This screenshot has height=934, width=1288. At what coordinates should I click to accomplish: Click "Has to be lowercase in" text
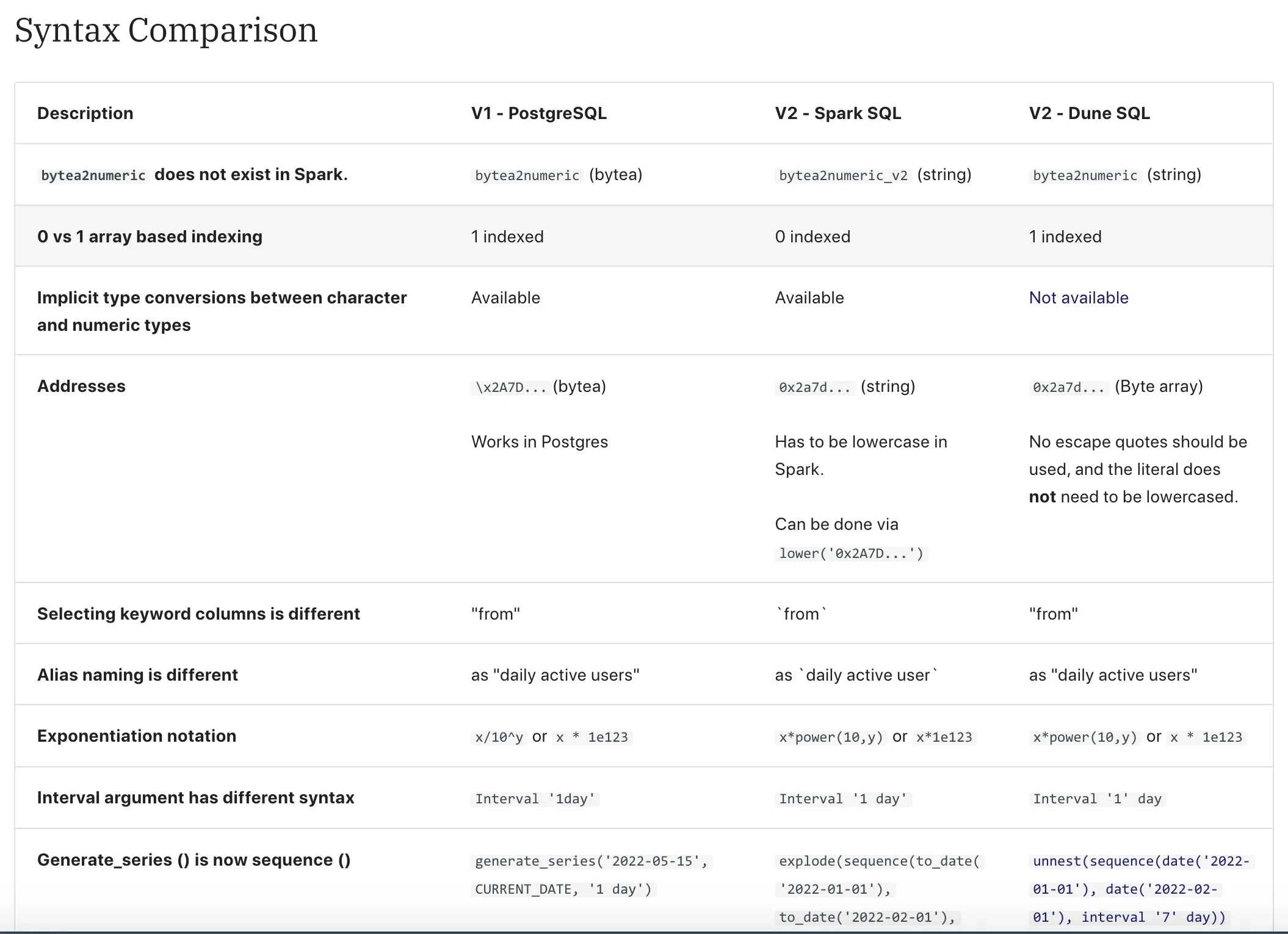coord(861,442)
